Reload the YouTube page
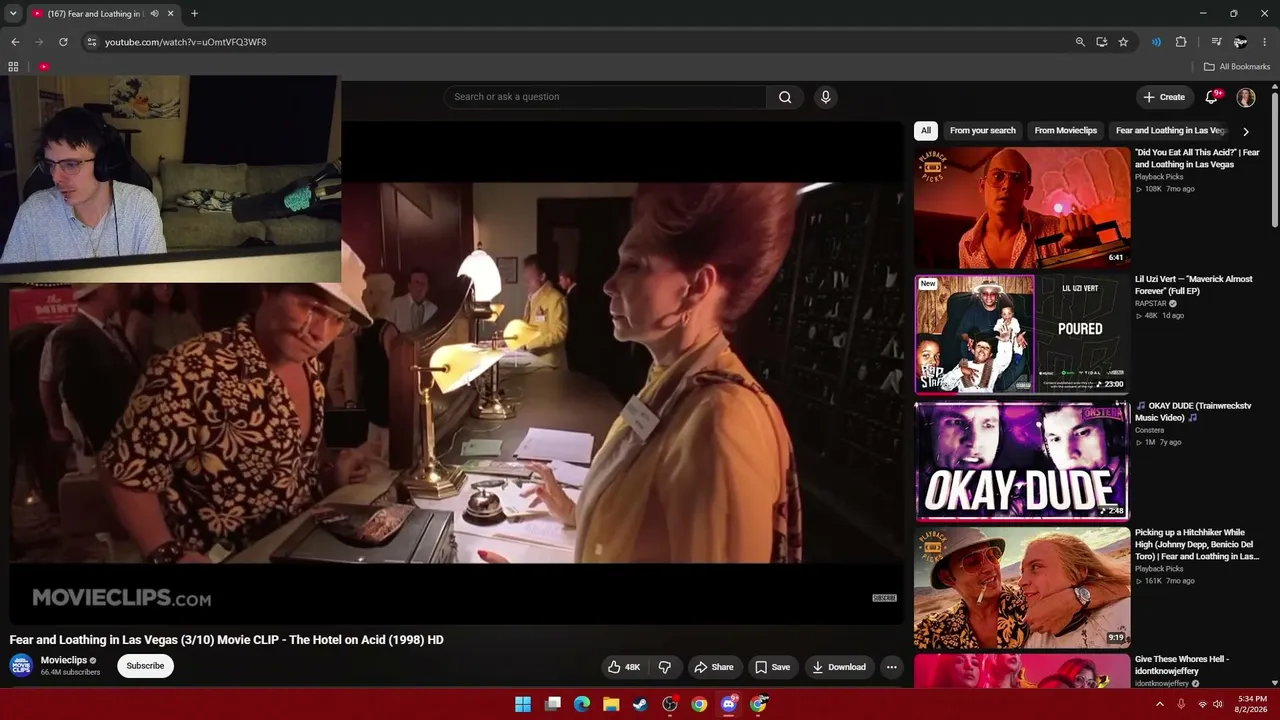1280x720 pixels. point(63,42)
